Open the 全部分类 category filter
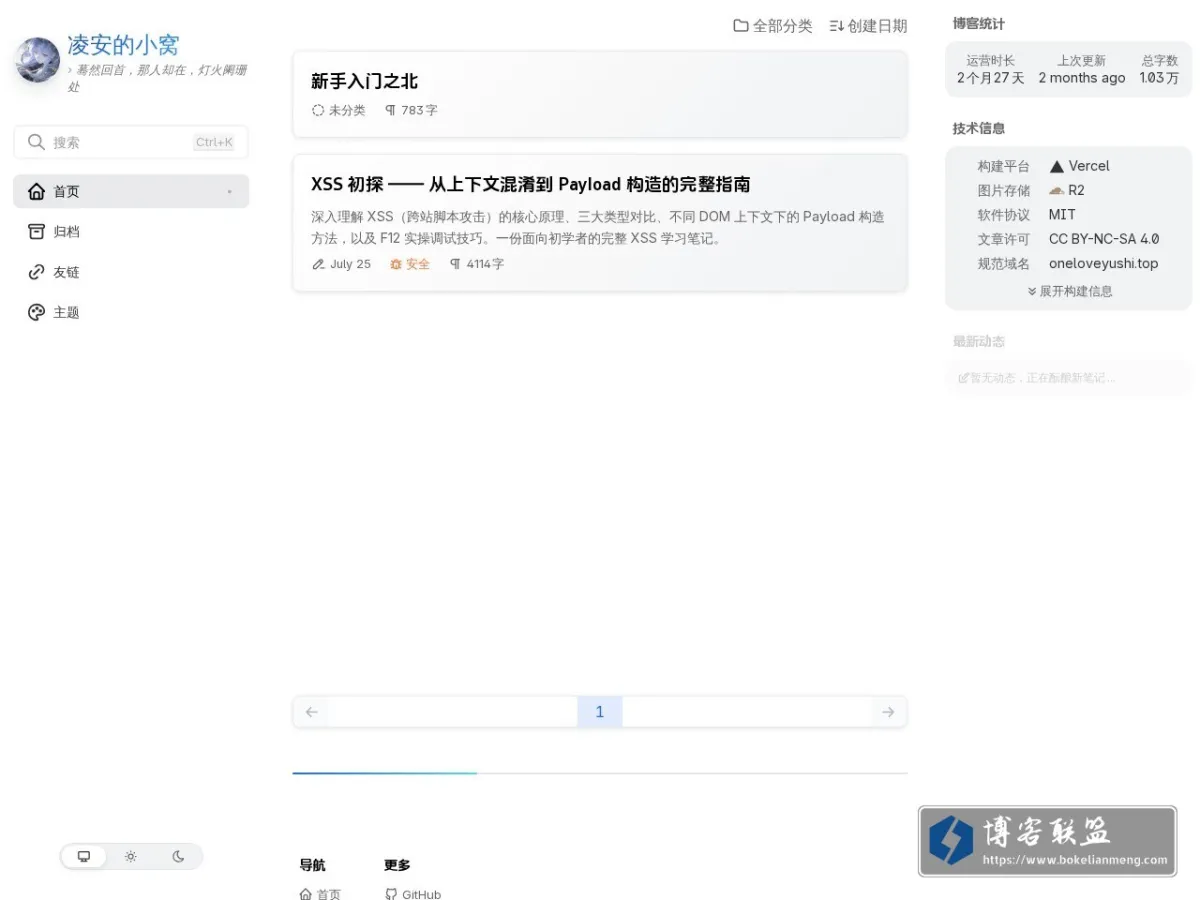1200x900 pixels. point(773,26)
